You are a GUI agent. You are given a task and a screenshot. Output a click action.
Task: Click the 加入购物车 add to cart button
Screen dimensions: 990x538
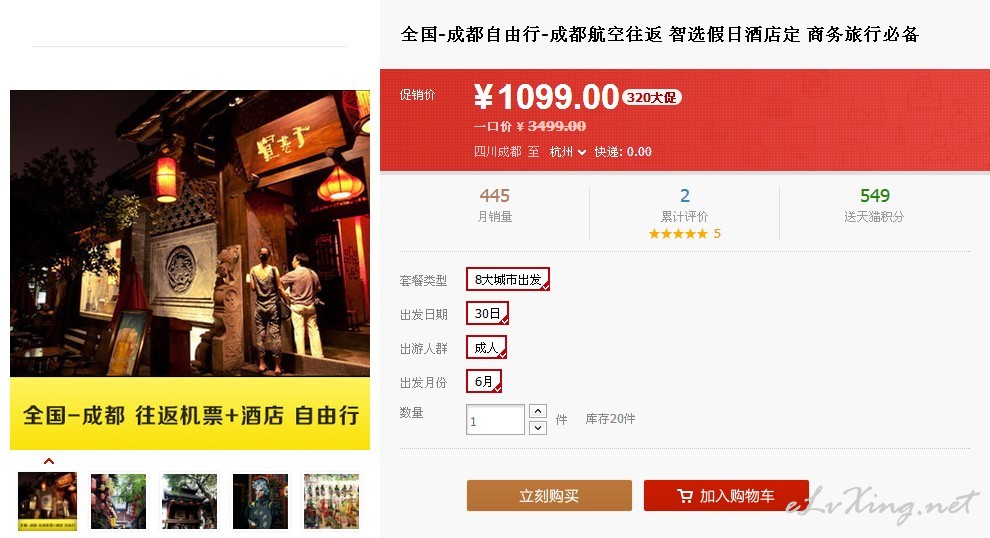point(726,496)
